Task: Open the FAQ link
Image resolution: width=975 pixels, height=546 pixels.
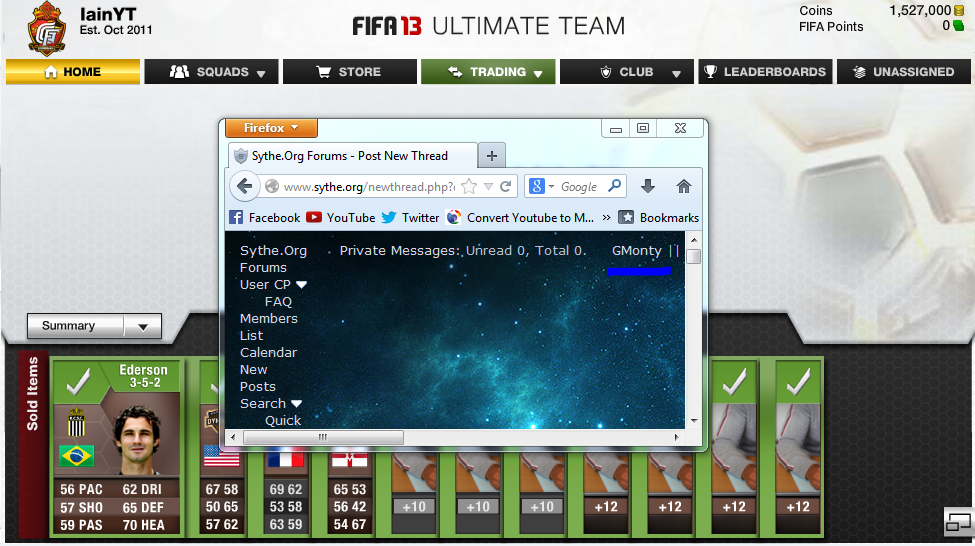Action: (278, 302)
